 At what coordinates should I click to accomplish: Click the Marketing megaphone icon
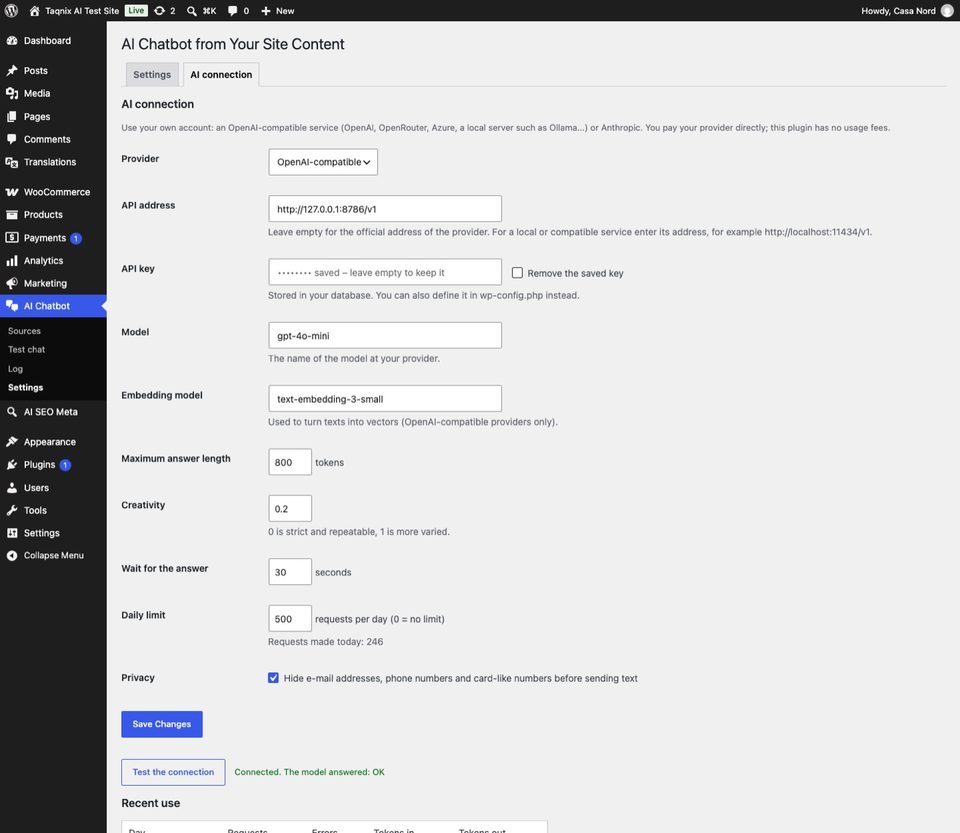click(x=12, y=283)
